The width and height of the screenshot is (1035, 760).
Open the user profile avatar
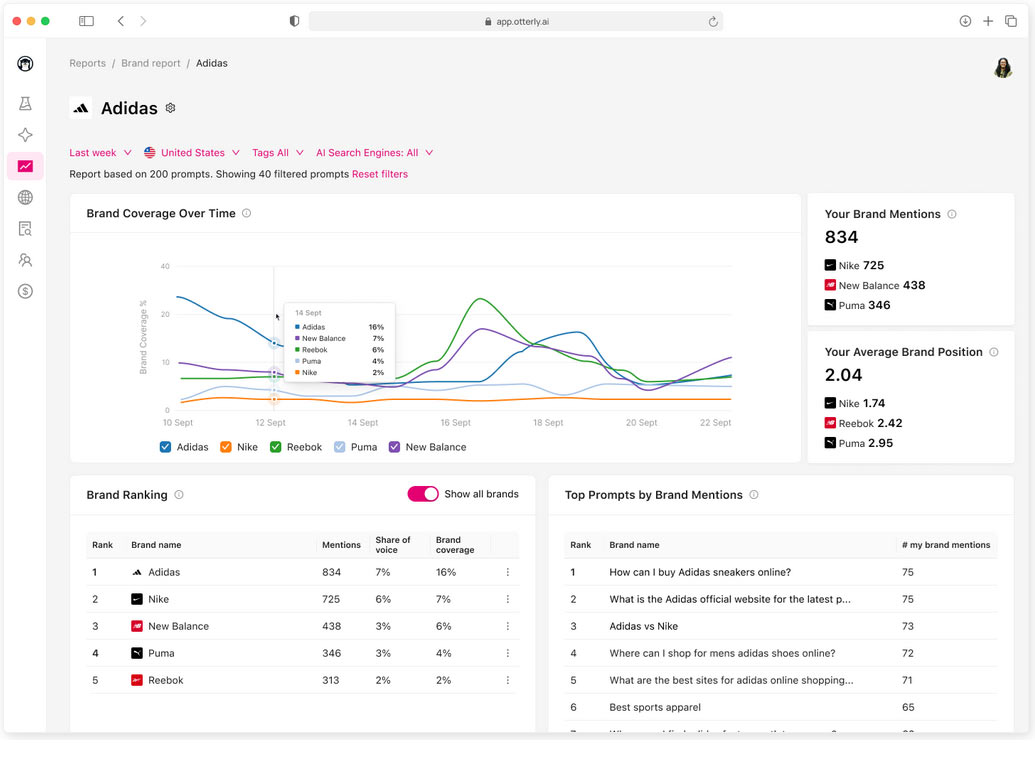coord(1002,68)
